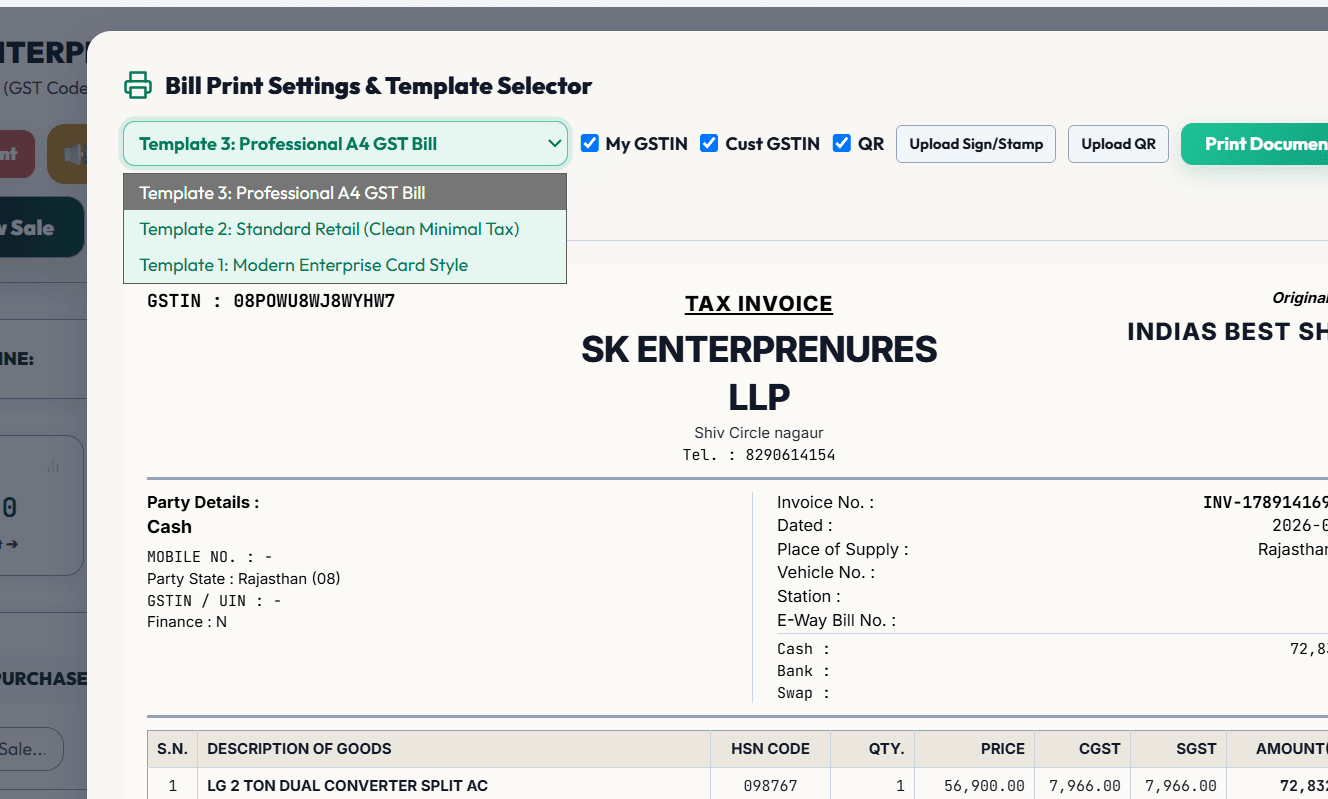Click the Upload Sign/Stamp button
This screenshot has height=799, width=1328.
(x=976, y=144)
